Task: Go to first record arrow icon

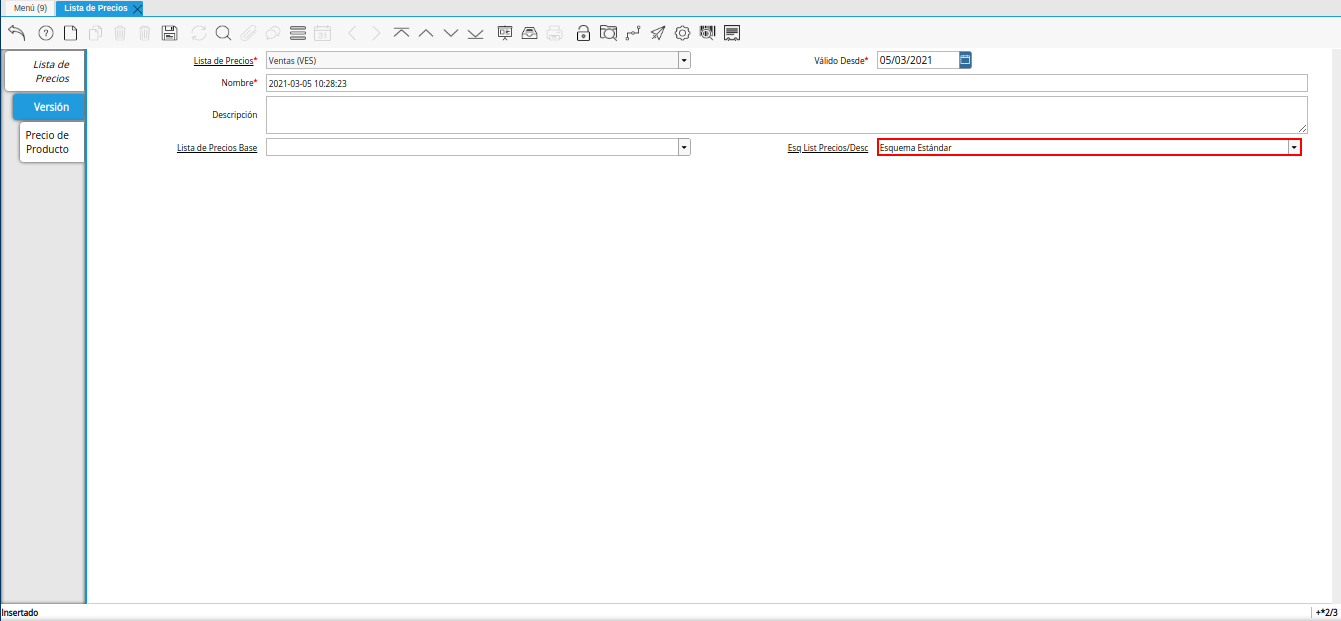Action: [401, 33]
